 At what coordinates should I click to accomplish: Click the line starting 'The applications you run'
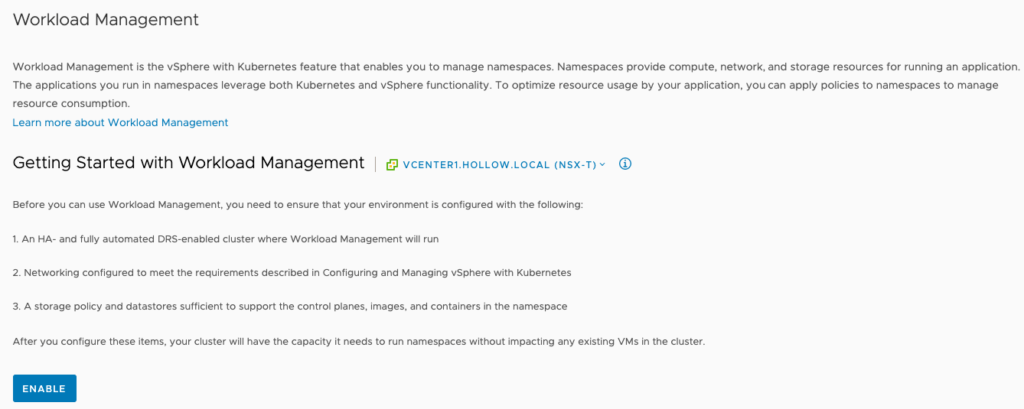point(505,85)
